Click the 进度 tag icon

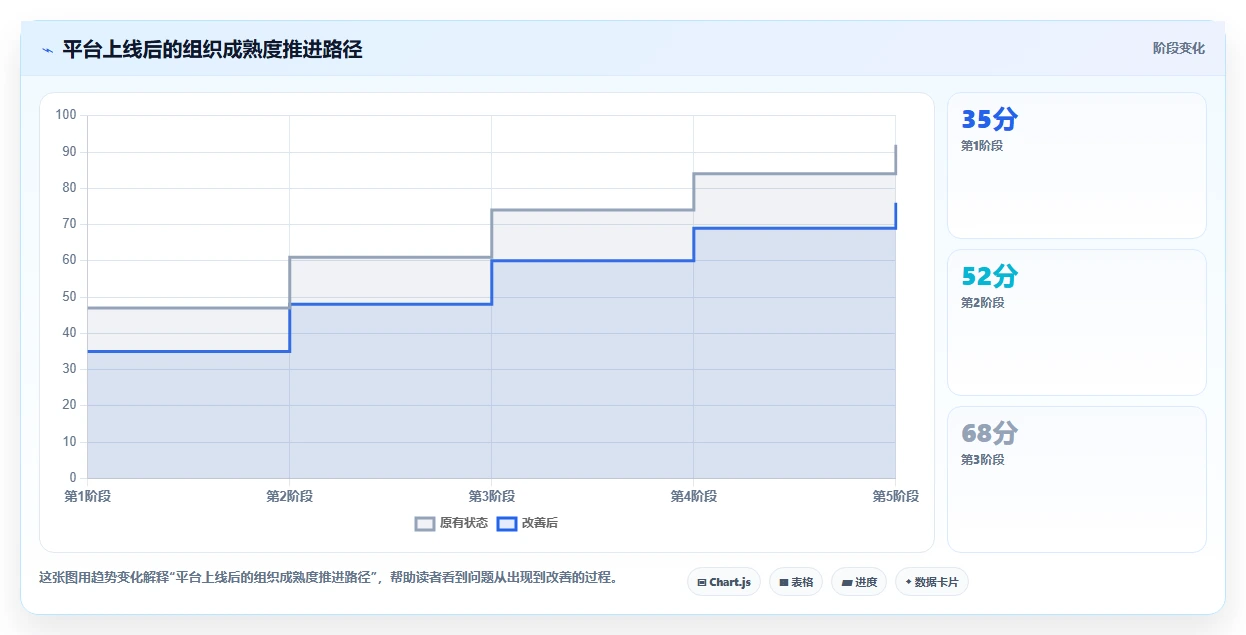coord(846,582)
